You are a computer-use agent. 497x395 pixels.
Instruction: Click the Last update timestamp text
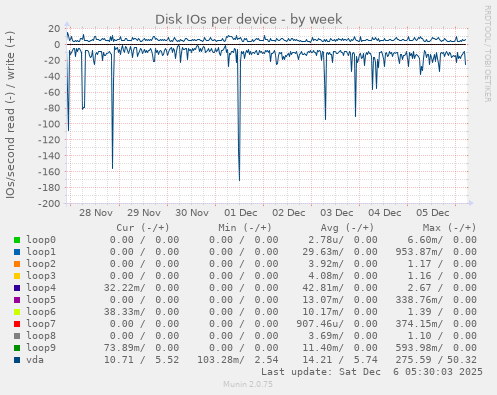[x=372, y=372]
